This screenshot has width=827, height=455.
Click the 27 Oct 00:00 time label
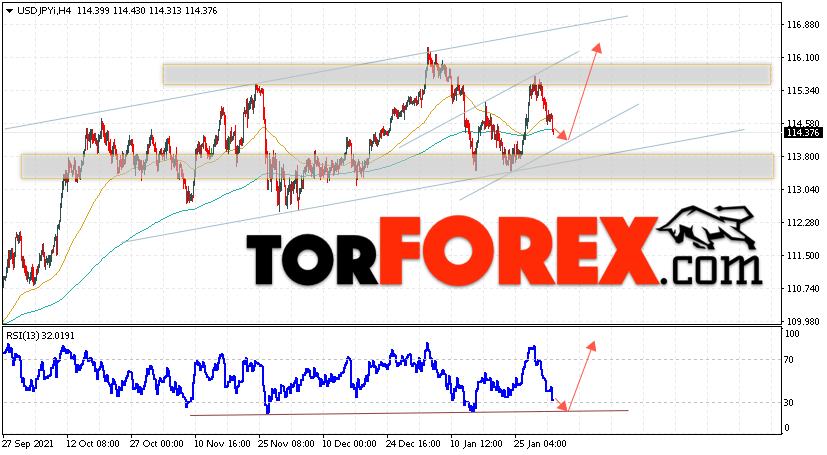(x=157, y=444)
